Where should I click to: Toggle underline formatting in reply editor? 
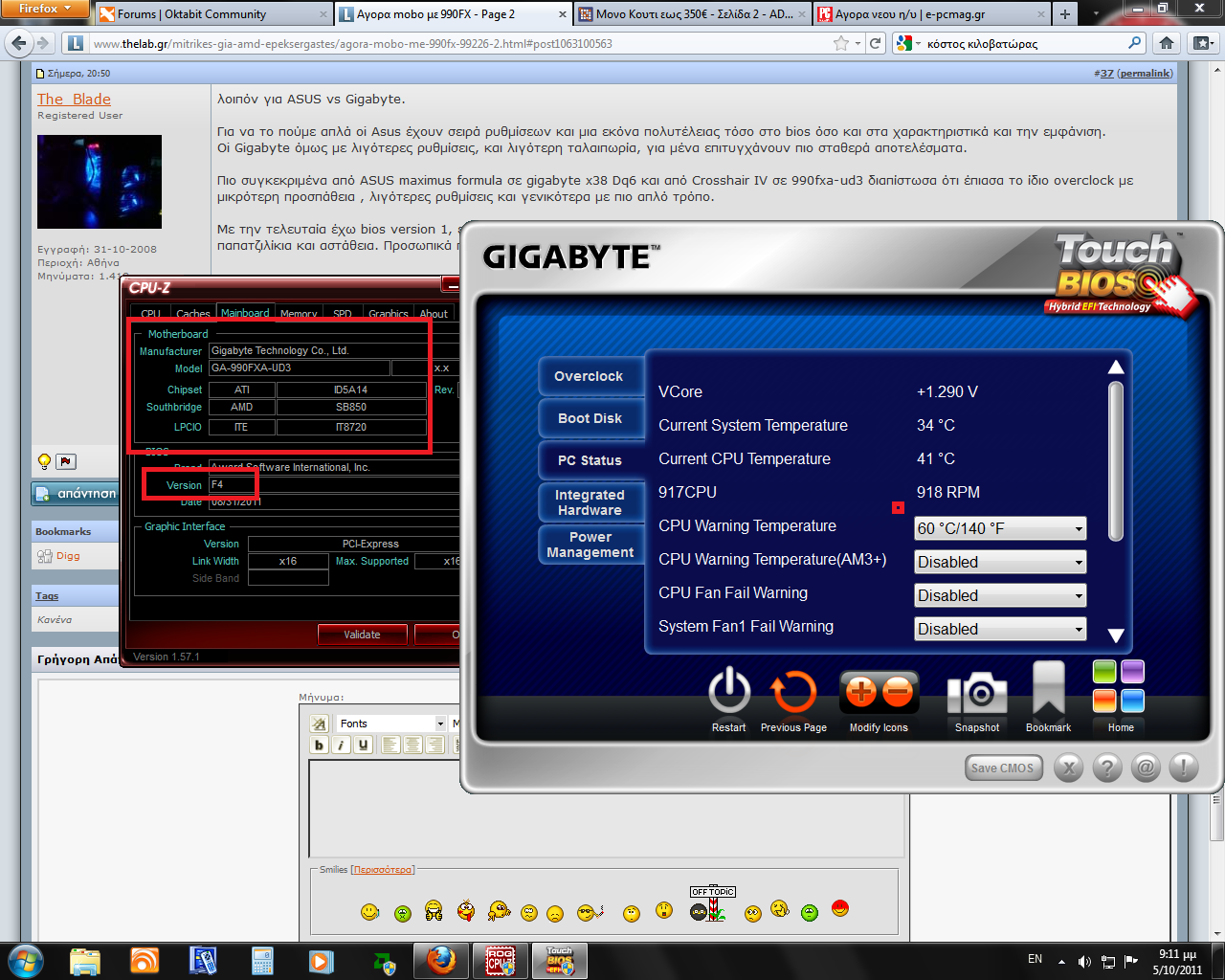click(x=363, y=745)
